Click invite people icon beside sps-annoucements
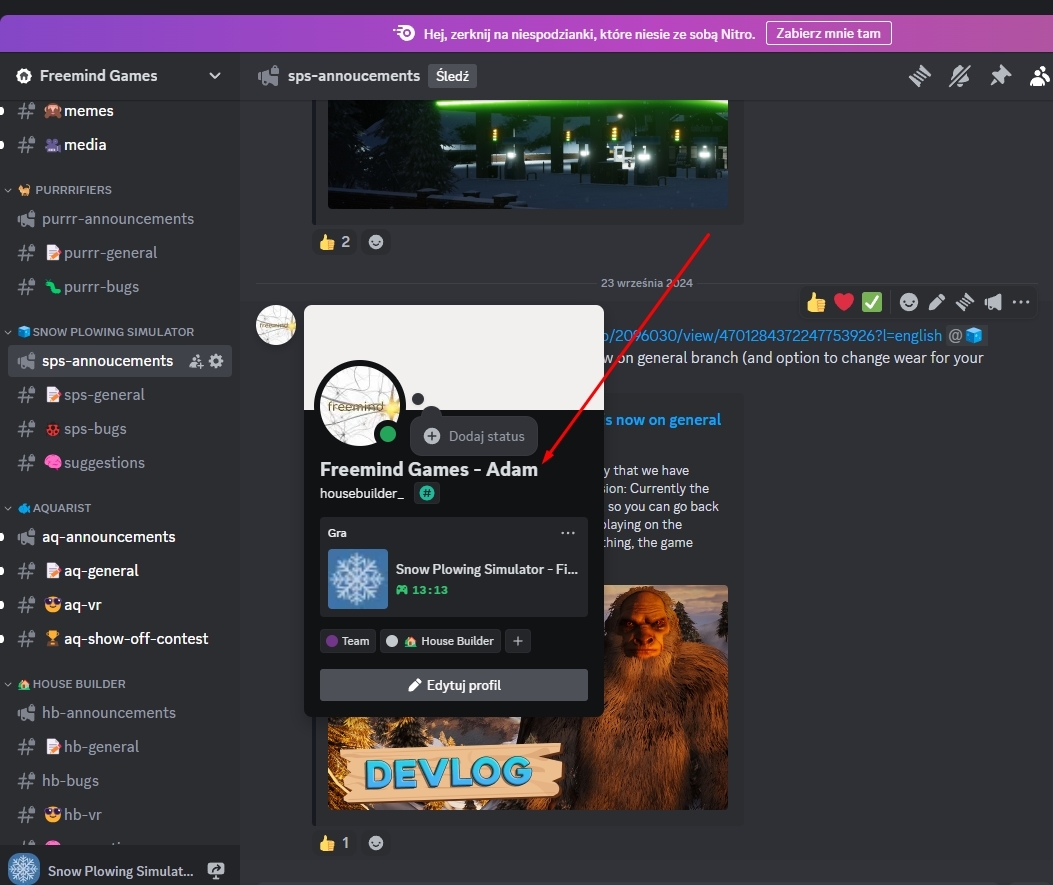The height and width of the screenshot is (885, 1053). (x=196, y=361)
